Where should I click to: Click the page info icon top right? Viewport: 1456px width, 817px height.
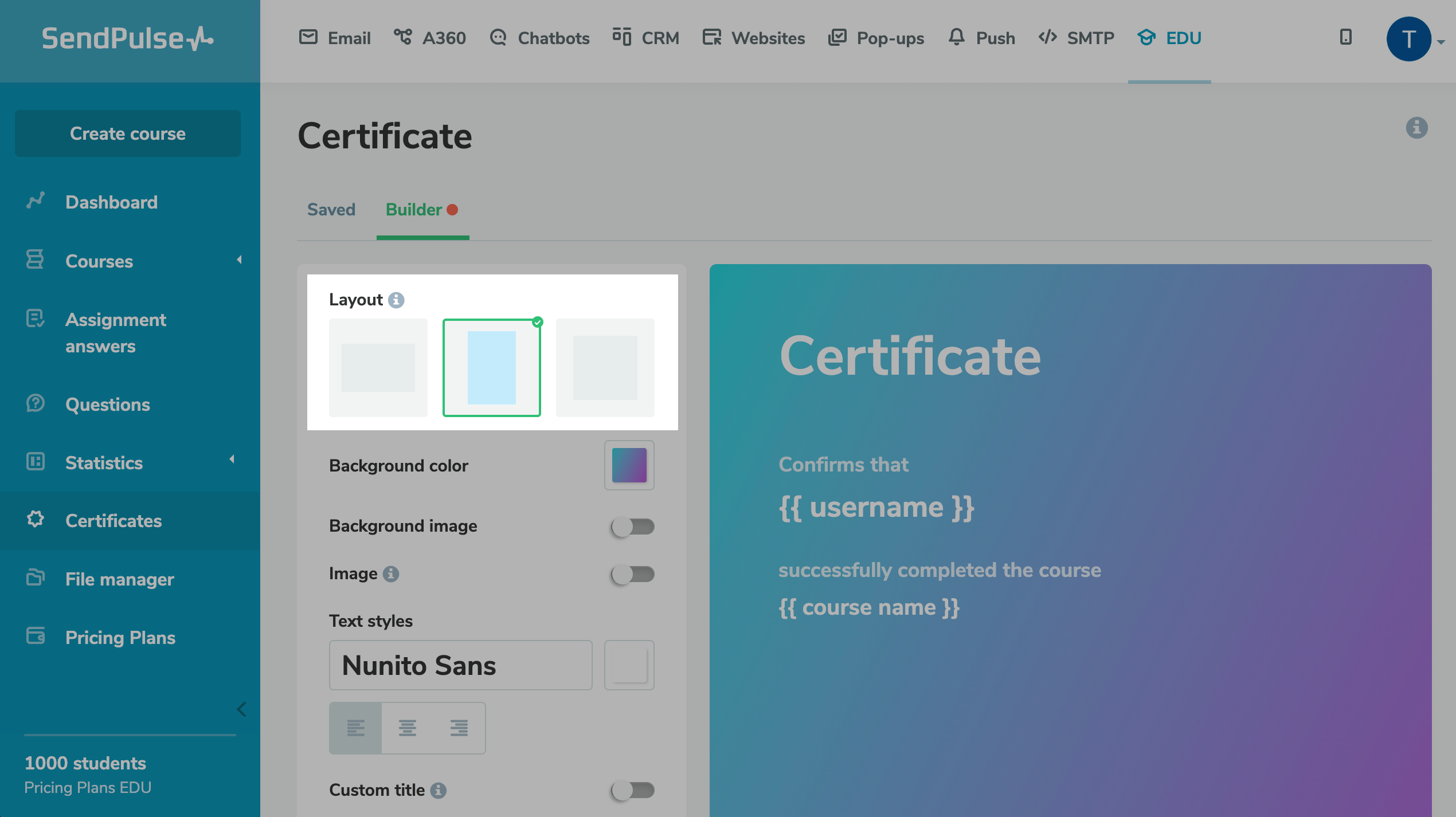1416,128
